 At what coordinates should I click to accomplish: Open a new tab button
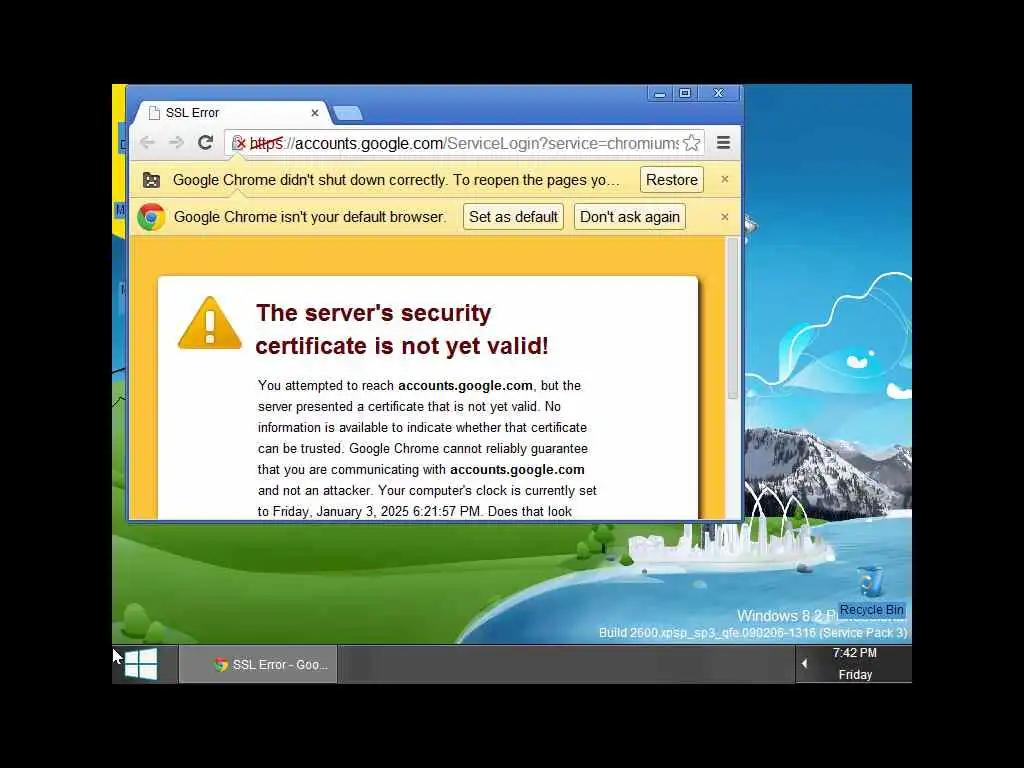click(347, 114)
